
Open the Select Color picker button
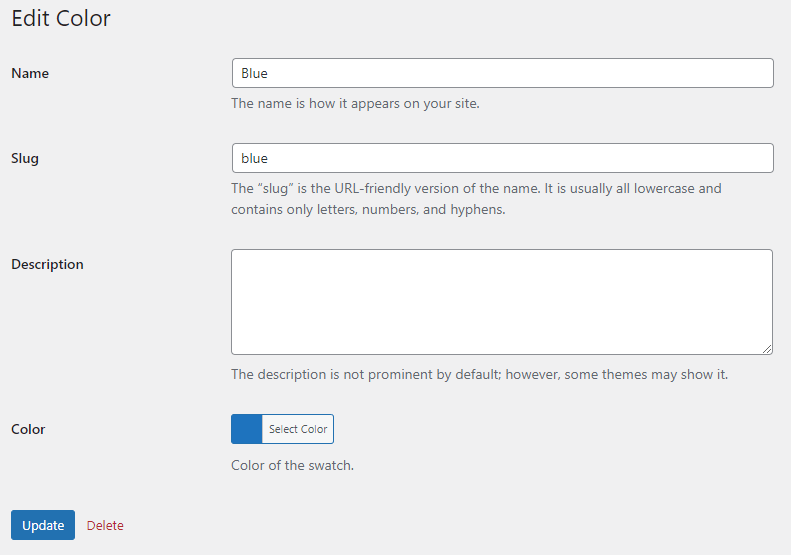[297, 429]
